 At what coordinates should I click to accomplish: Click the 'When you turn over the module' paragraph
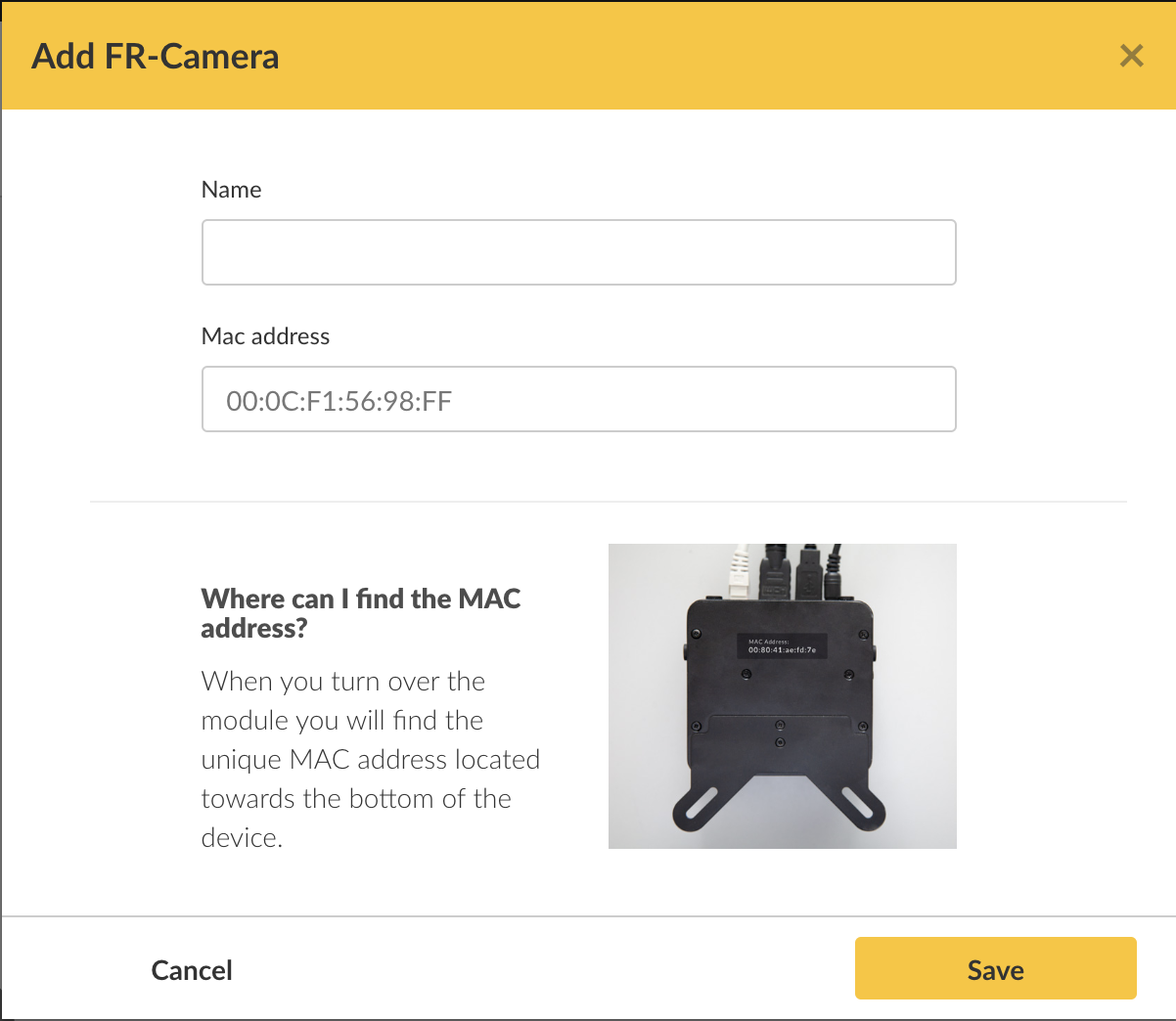pyautogui.click(x=370, y=759)
